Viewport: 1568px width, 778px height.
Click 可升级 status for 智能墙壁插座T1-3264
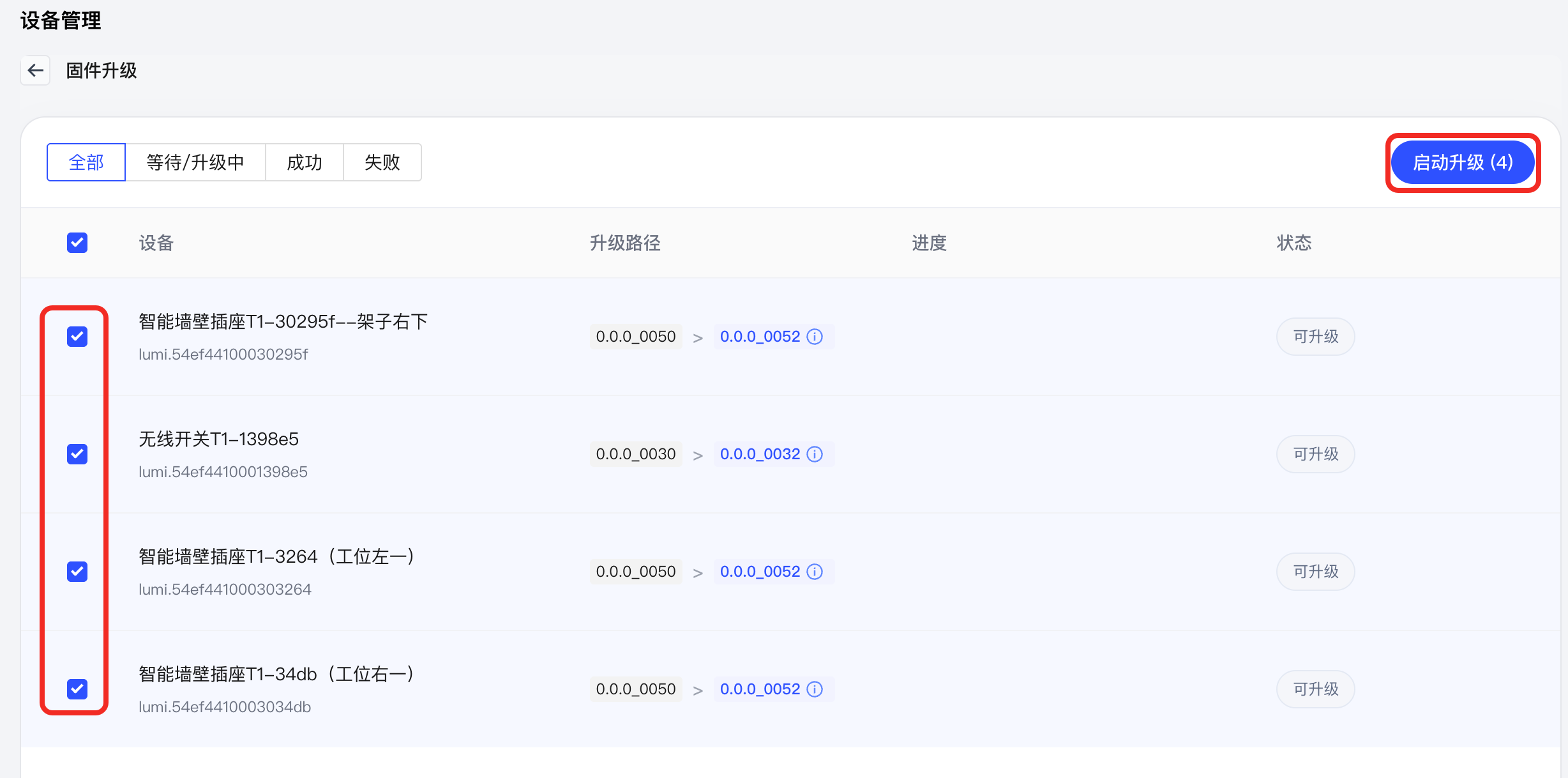1316,572
